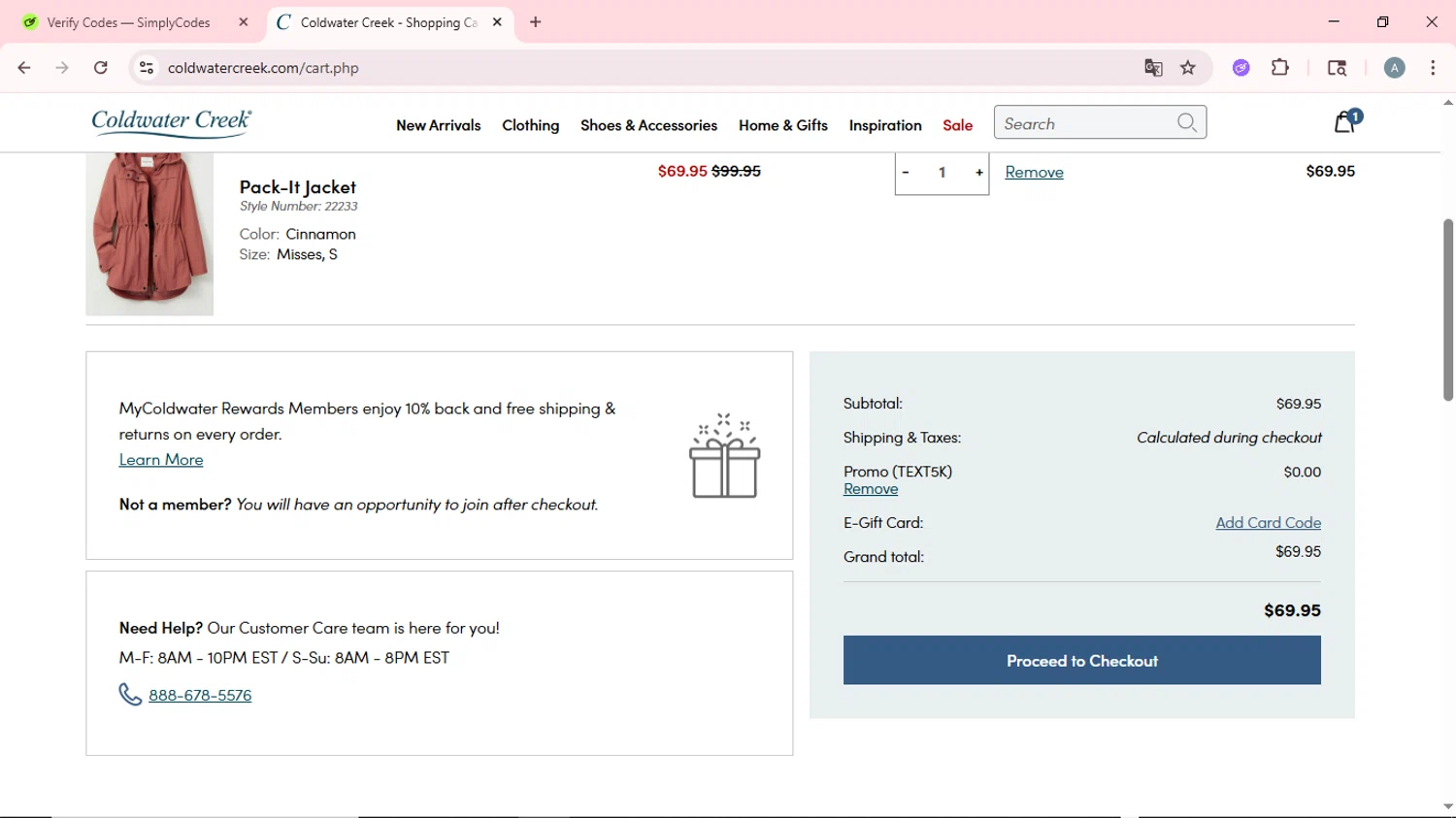Remove the TEXT5K promo code
Image resolution: width=1456 pixels, height=818 pixels.
point(871,489)
